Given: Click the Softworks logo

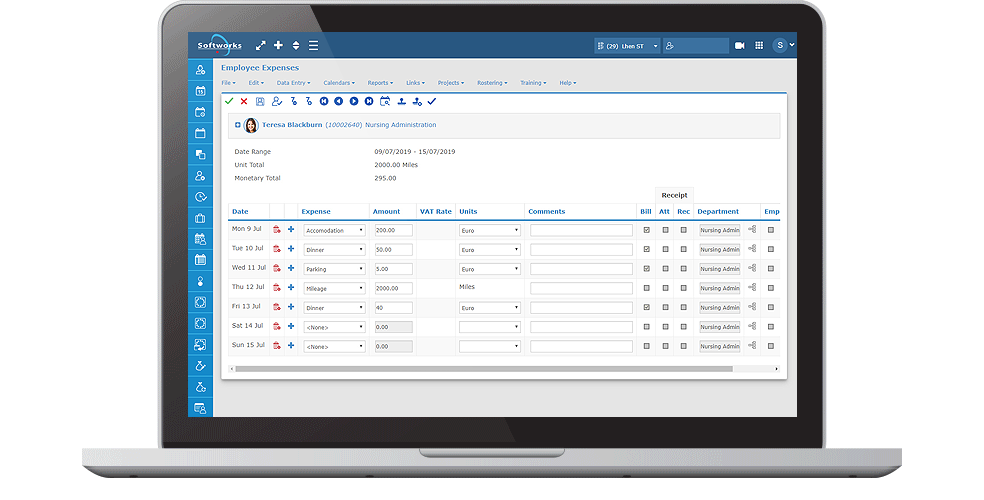Looking at the screenshot, I should 219,45.
